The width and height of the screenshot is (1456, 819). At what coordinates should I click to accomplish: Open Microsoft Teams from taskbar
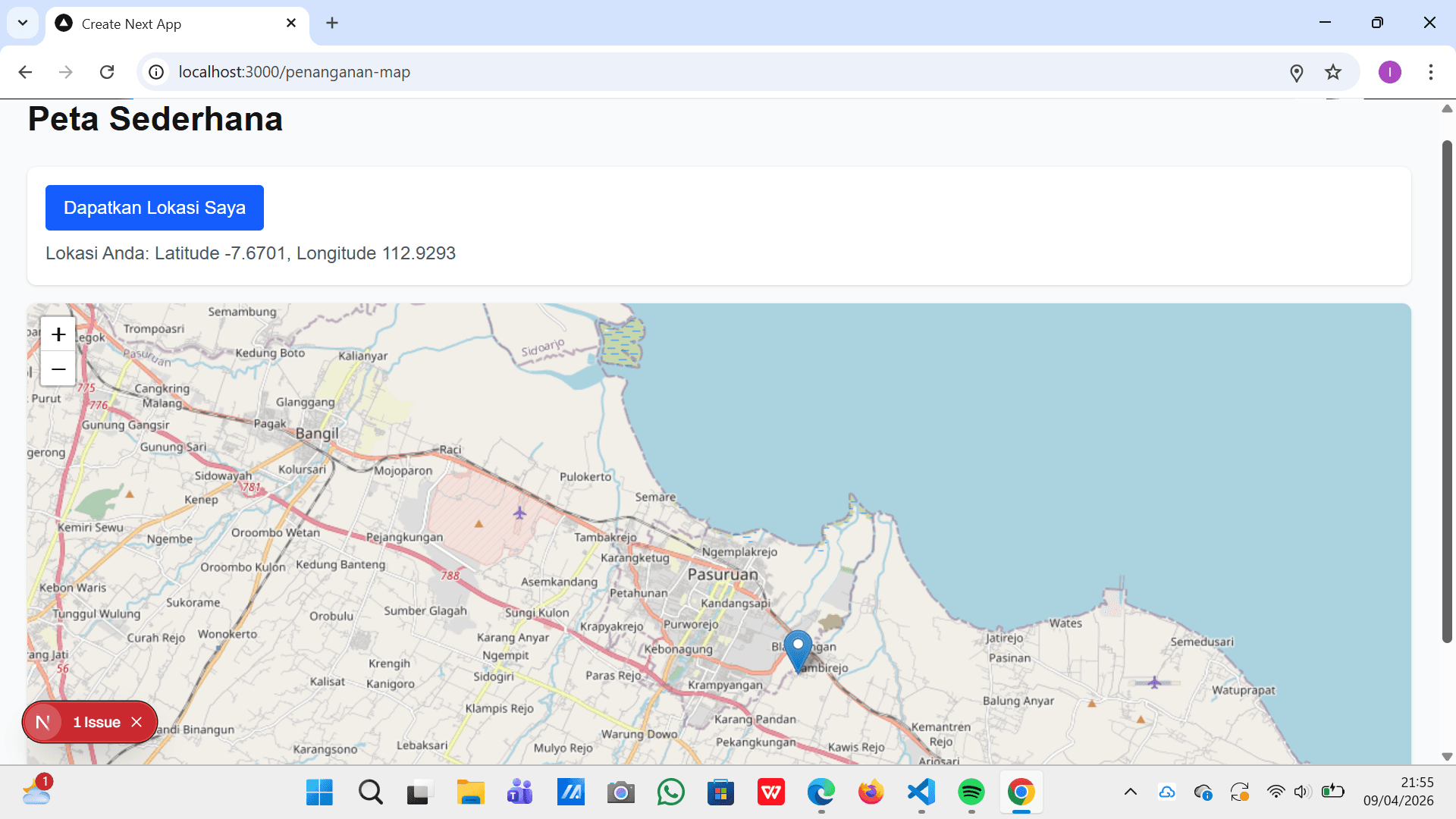point(520,792)
